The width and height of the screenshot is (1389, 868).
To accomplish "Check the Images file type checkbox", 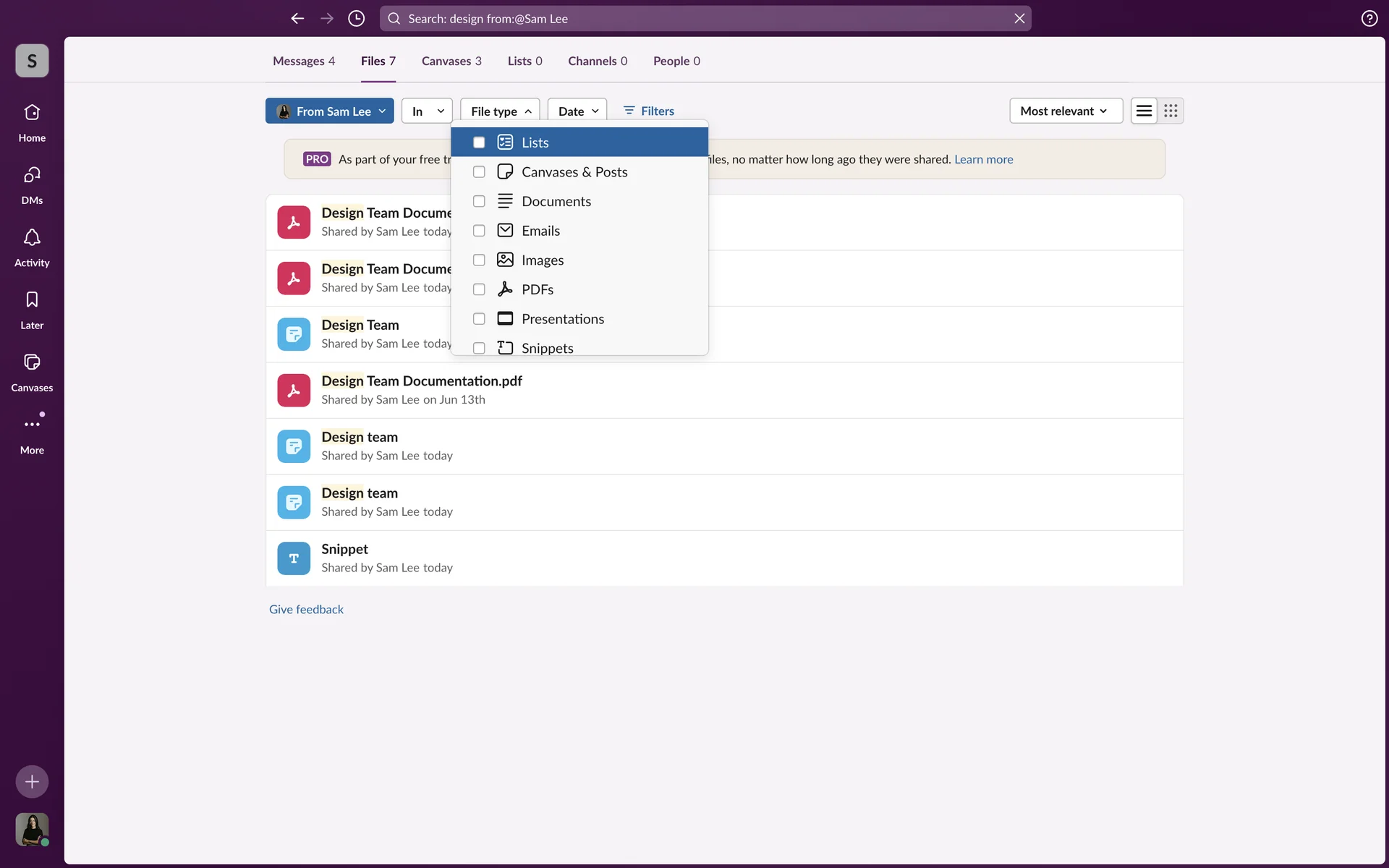I will pyautogui.click(x=479, y=260).
